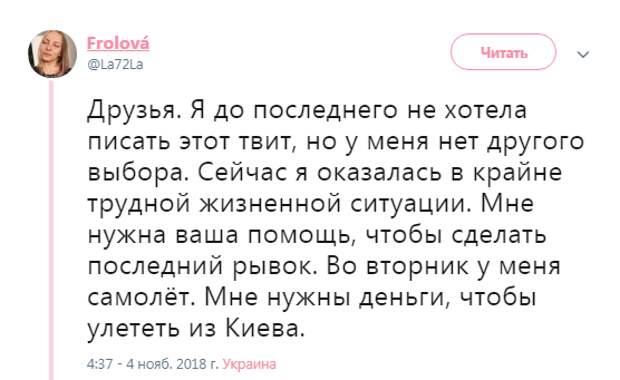
Task: Click the word "Киева" at the tweet end
Action: point(265,329)
